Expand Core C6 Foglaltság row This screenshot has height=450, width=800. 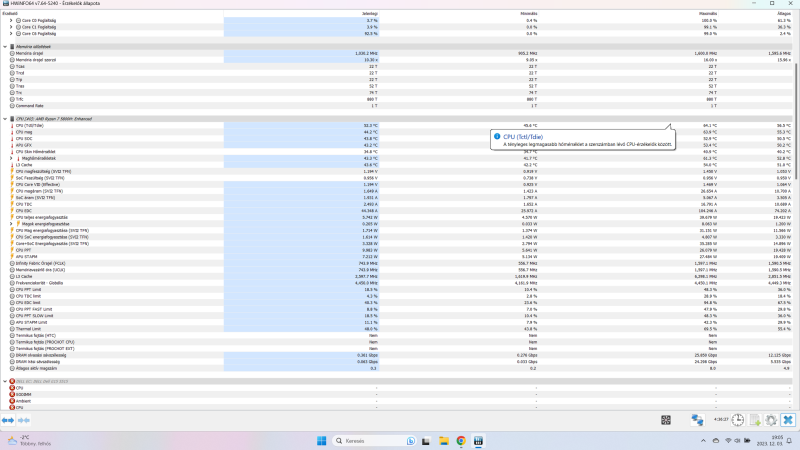[11, 34]
